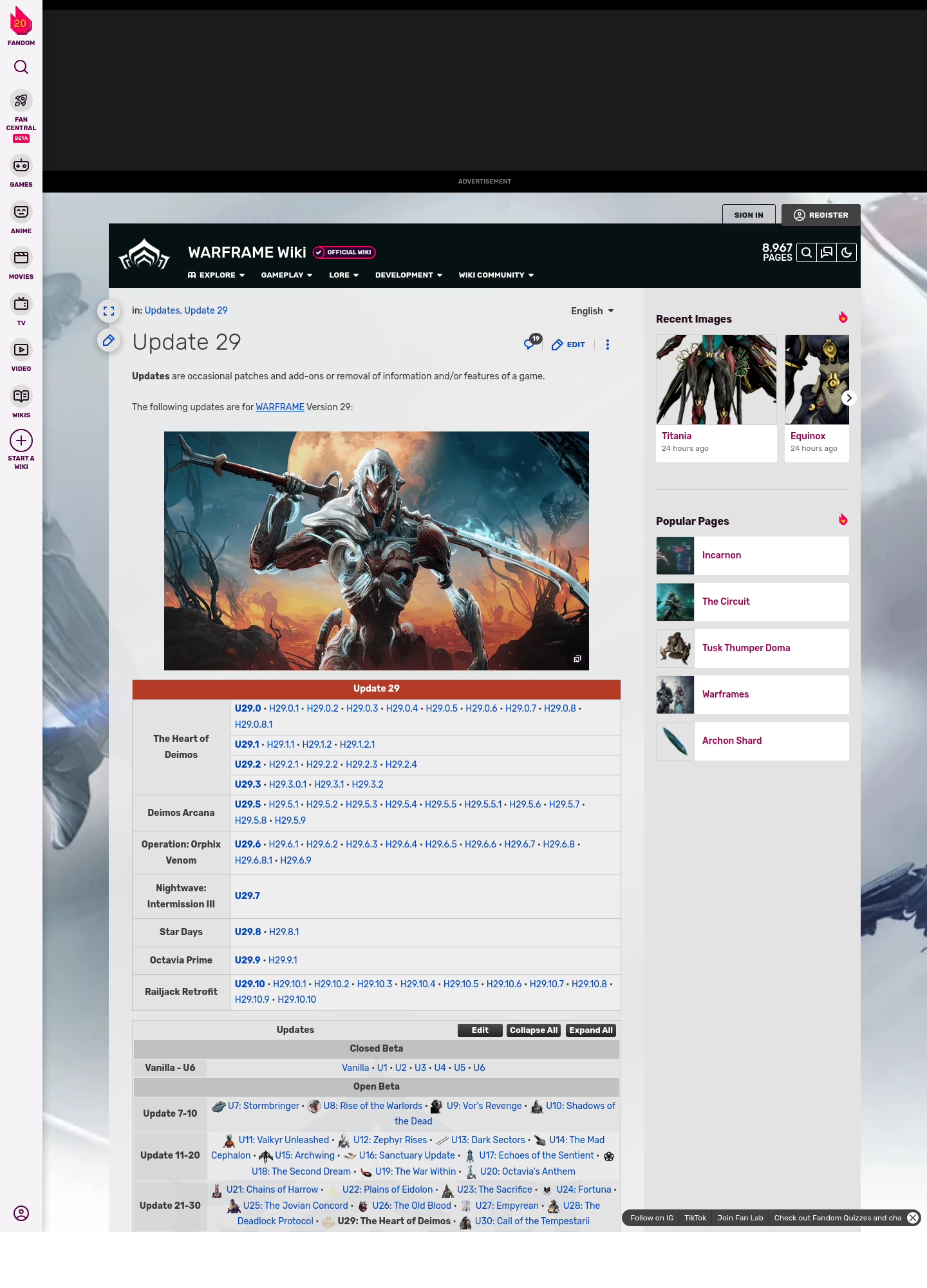Close the bottom Fandom promo bar
927x1288 pixels.
913,1218
